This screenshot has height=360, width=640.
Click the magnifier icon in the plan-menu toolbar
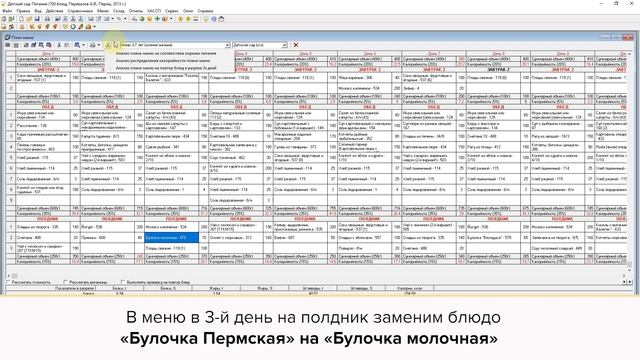[77, 45]
